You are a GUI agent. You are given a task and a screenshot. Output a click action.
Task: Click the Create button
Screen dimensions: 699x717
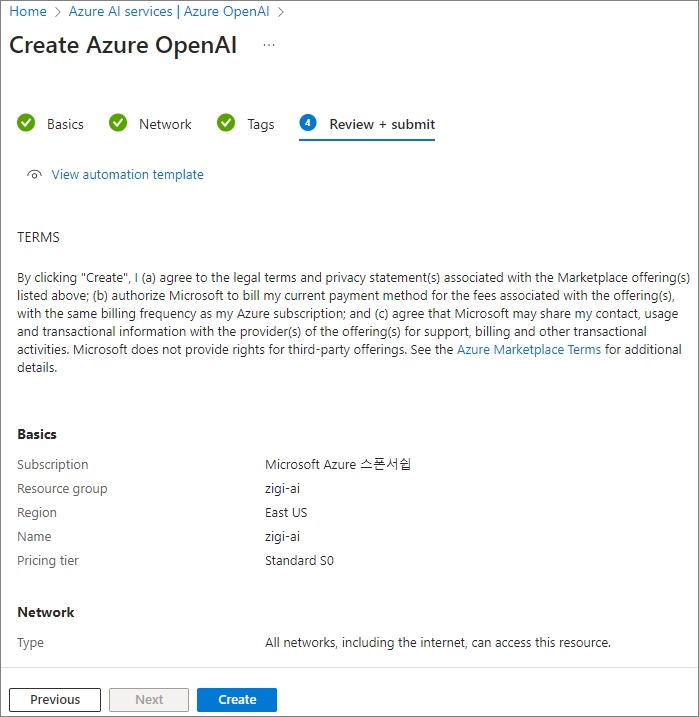[237, 700]
